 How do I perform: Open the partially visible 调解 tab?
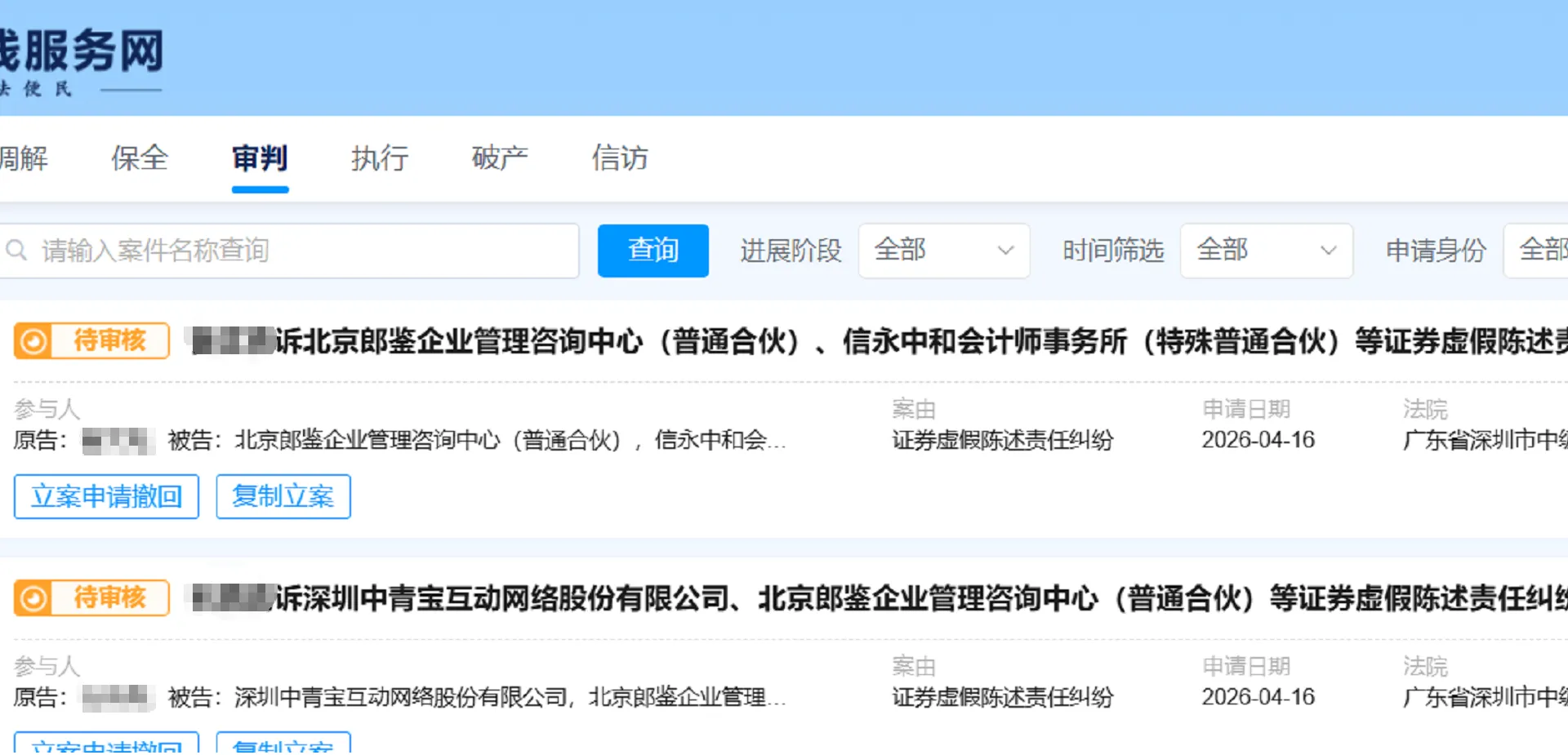tap(24, 158)
